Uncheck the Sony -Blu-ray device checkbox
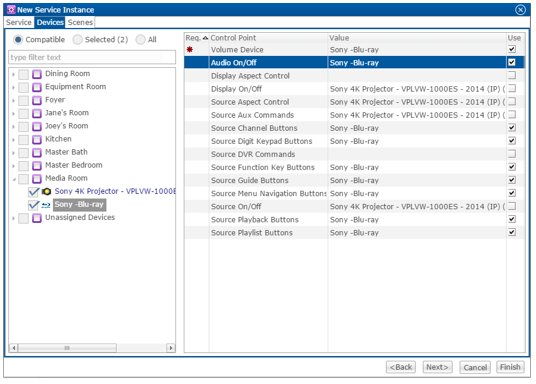The height and width of the screenshot is (384, 536). pos(34,205)
